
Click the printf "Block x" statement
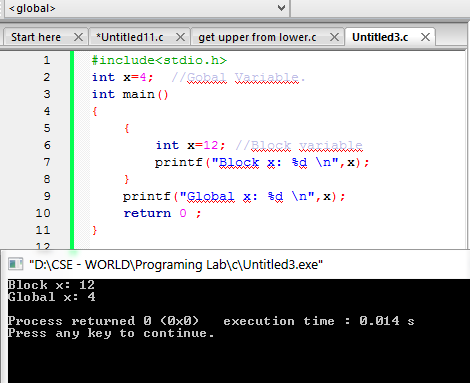coord(262,162)
